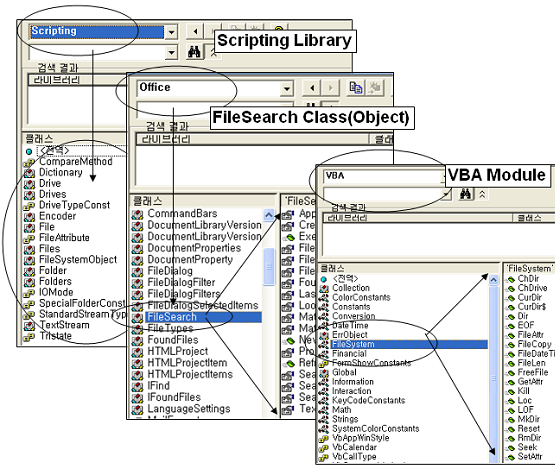Open search text dropdown arrow in Scripting window
Viewport: 555px width, 468px height.
tap(171, 53)
